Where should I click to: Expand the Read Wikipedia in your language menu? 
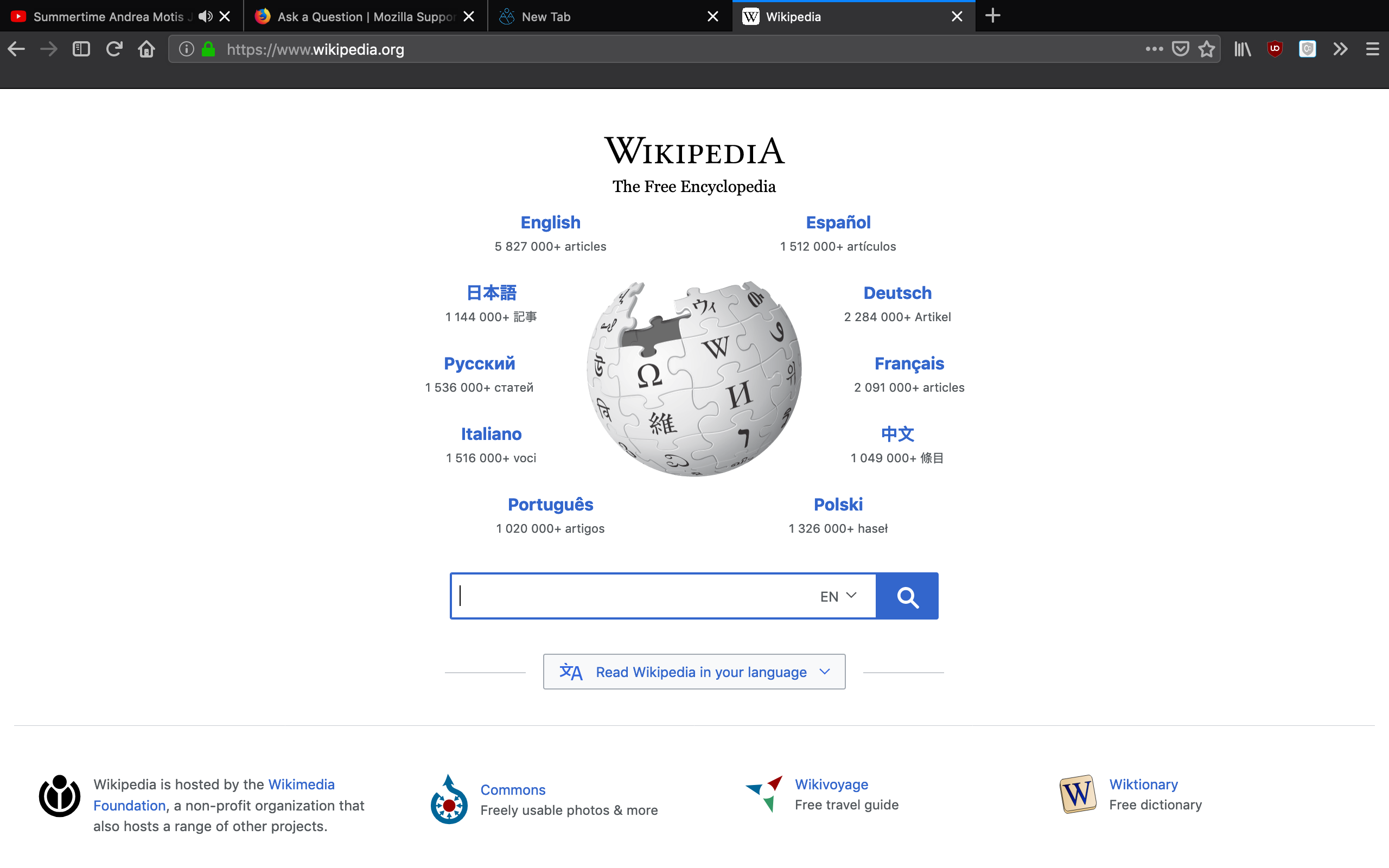tap(694, 671)
